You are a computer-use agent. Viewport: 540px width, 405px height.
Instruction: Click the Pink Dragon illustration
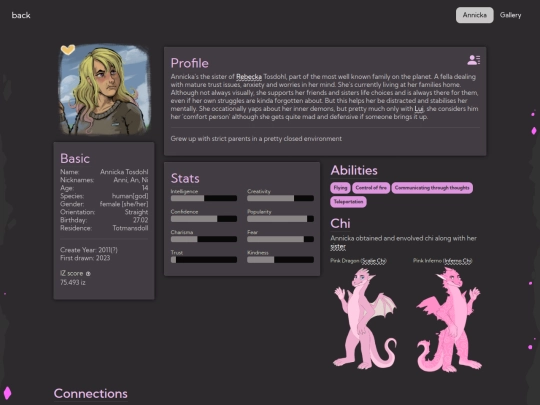tap(364, 319)
